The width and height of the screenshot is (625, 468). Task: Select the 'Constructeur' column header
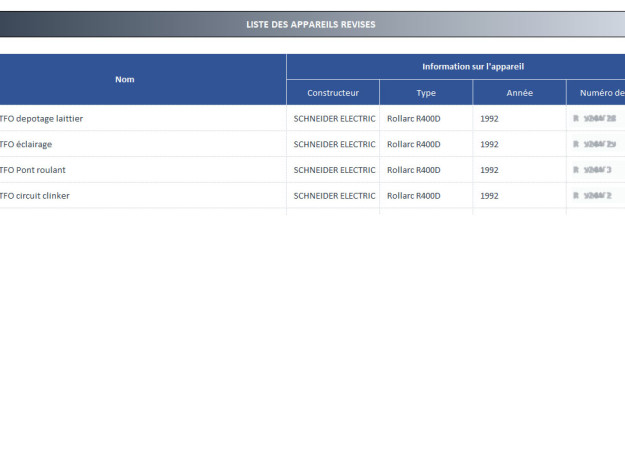pos(333,93)
